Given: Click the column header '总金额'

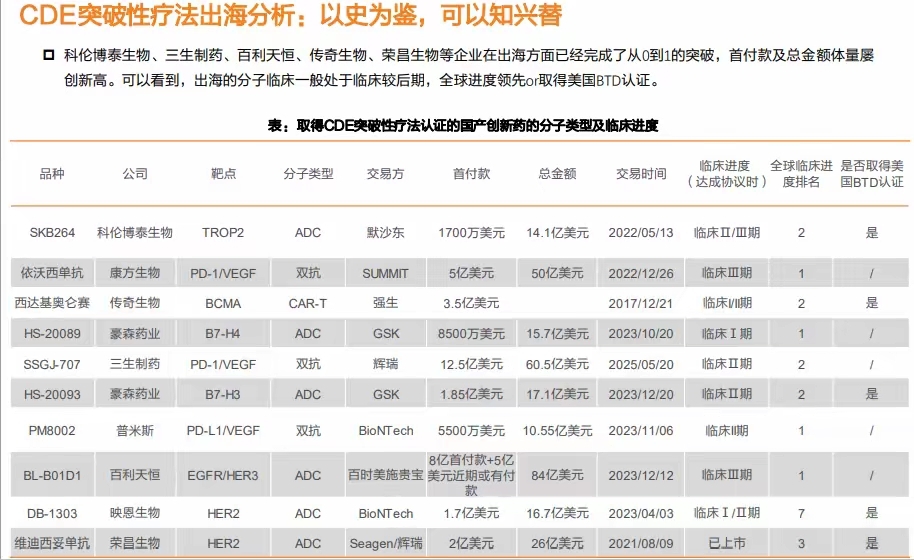Looking at the screenshot, I should (x=557, y=174).
